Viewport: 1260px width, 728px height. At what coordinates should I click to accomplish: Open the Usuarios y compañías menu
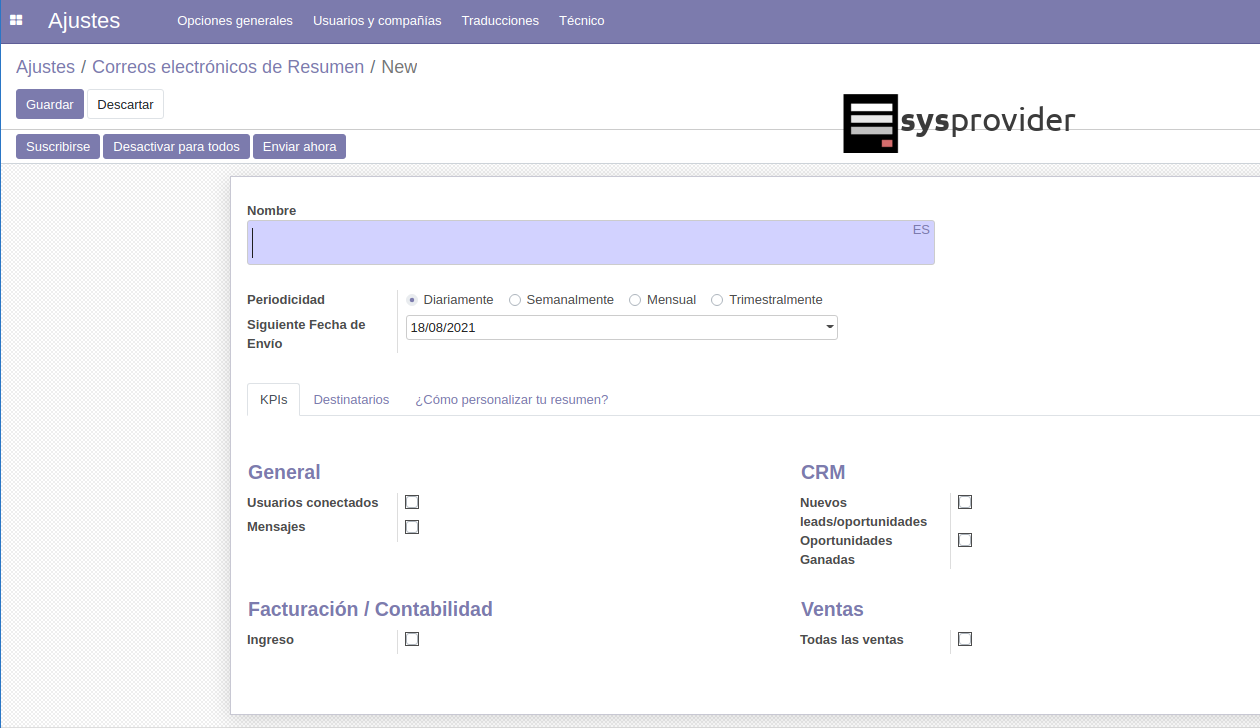[x=377, y=20]
